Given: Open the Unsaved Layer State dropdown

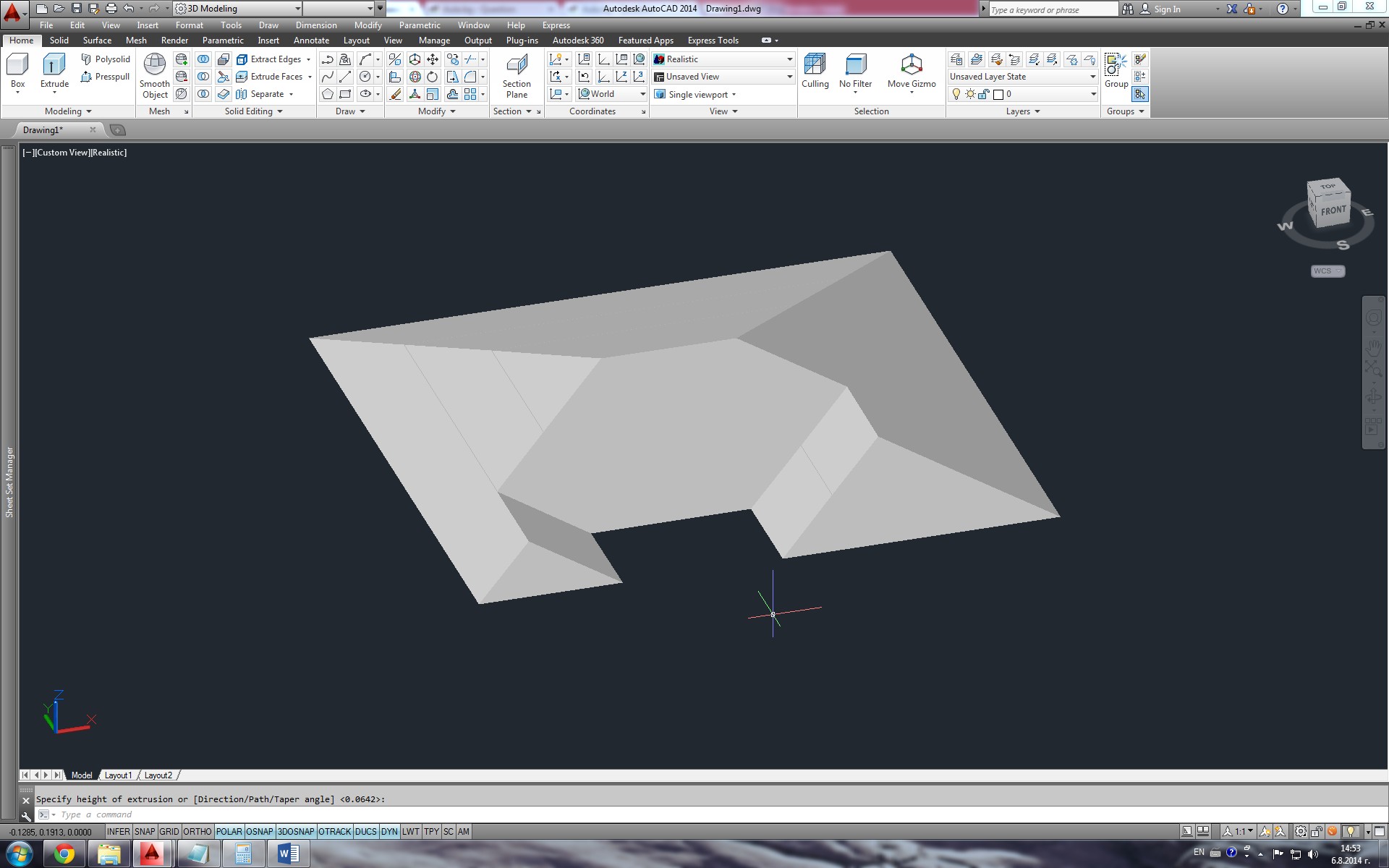Looking at the screenshot, I should point(1023,77).
